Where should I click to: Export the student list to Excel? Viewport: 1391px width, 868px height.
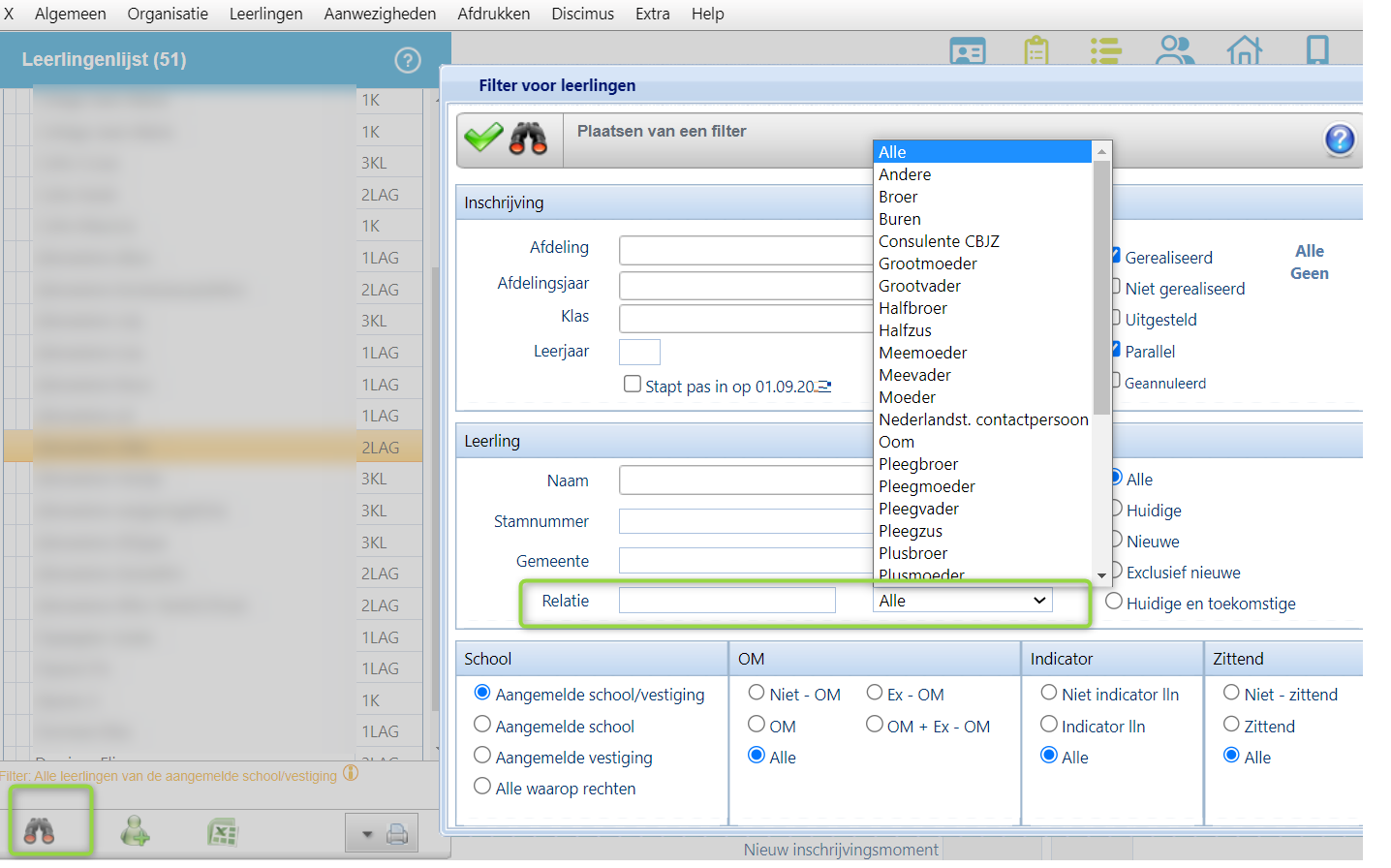223,832
